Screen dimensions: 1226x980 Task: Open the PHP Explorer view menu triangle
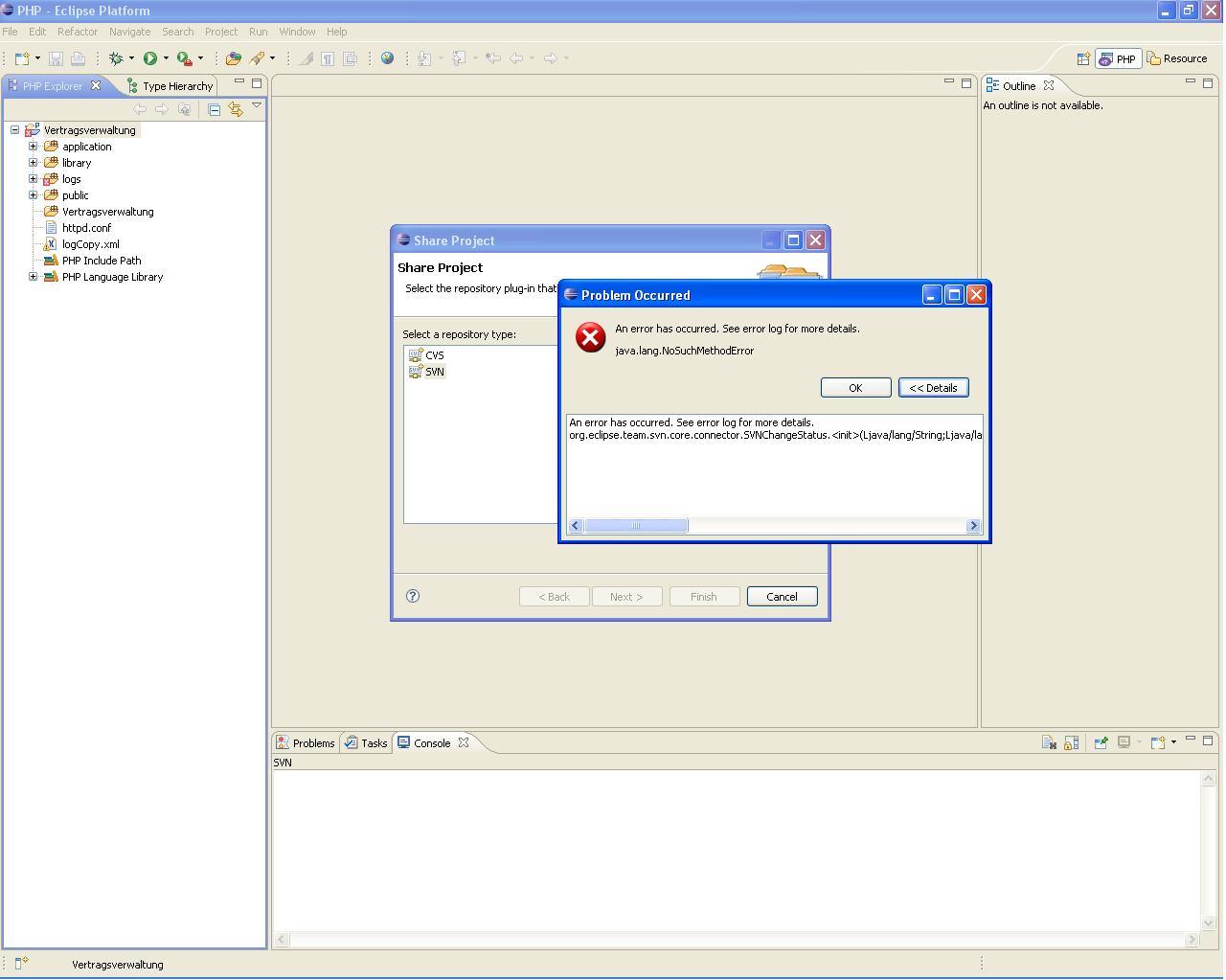(257, 106)
